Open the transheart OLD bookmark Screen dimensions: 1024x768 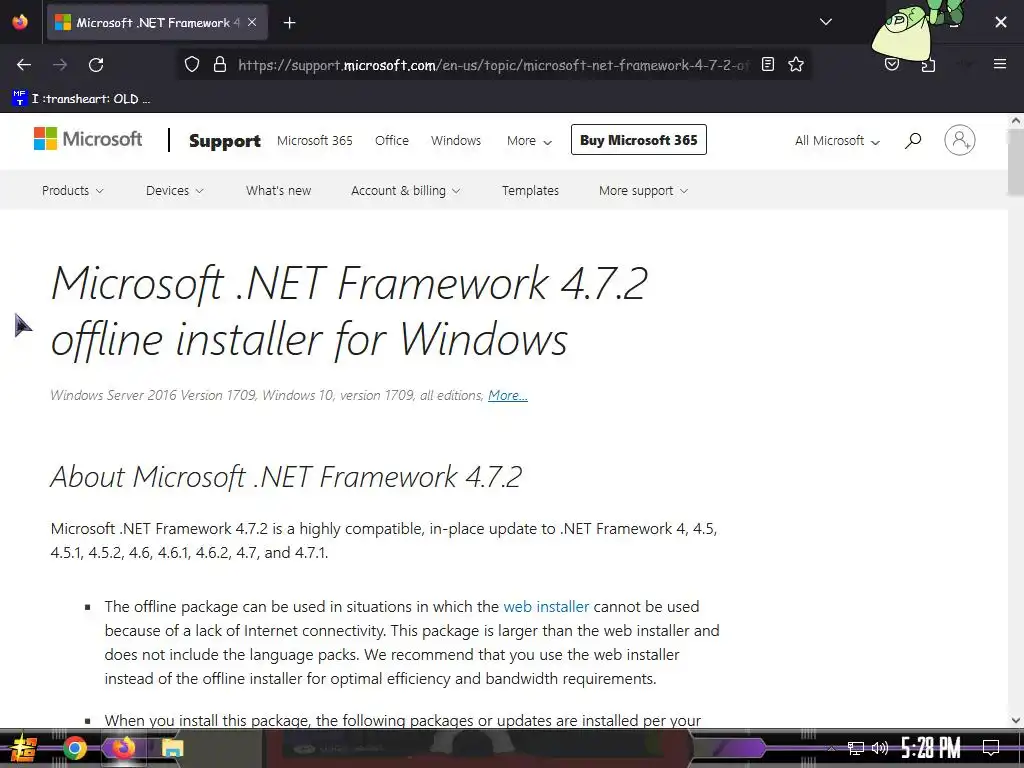coord(82,99)
